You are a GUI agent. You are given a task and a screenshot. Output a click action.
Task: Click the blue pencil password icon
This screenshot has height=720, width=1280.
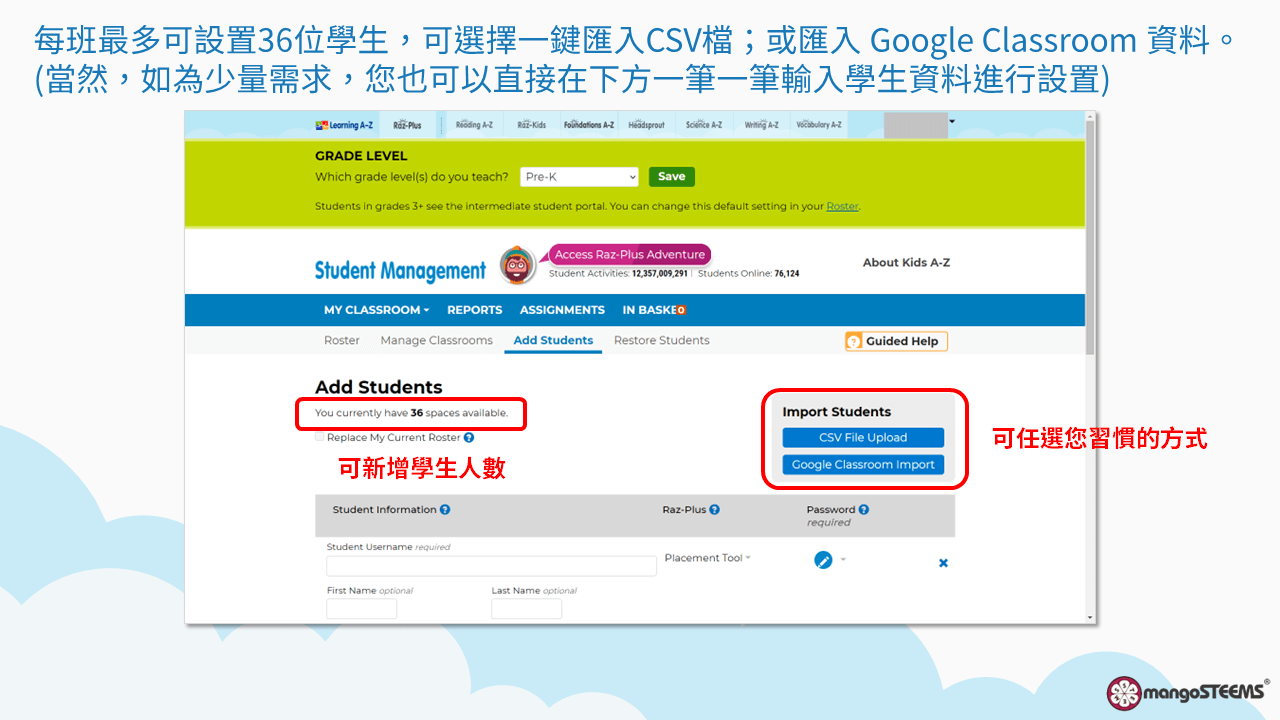[823, 561]
